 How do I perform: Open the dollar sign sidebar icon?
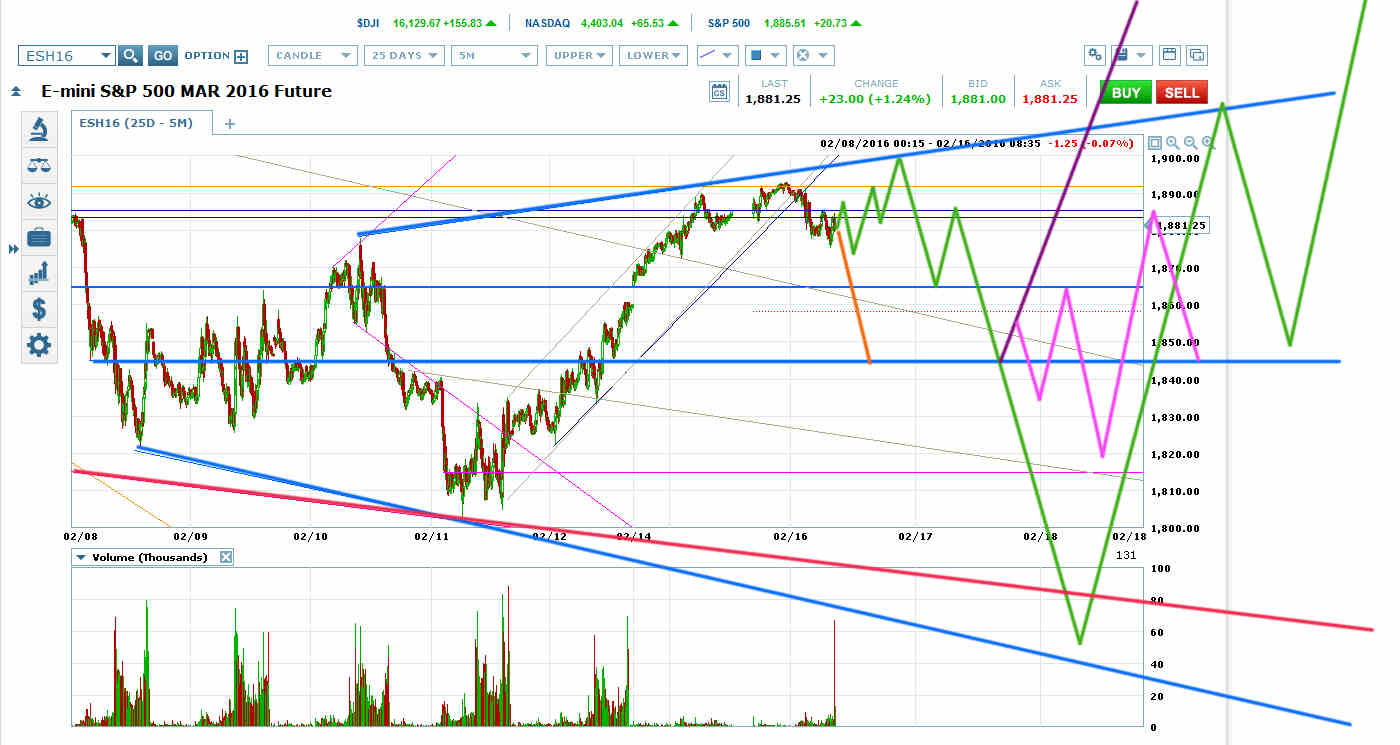[x=39, y=308]
